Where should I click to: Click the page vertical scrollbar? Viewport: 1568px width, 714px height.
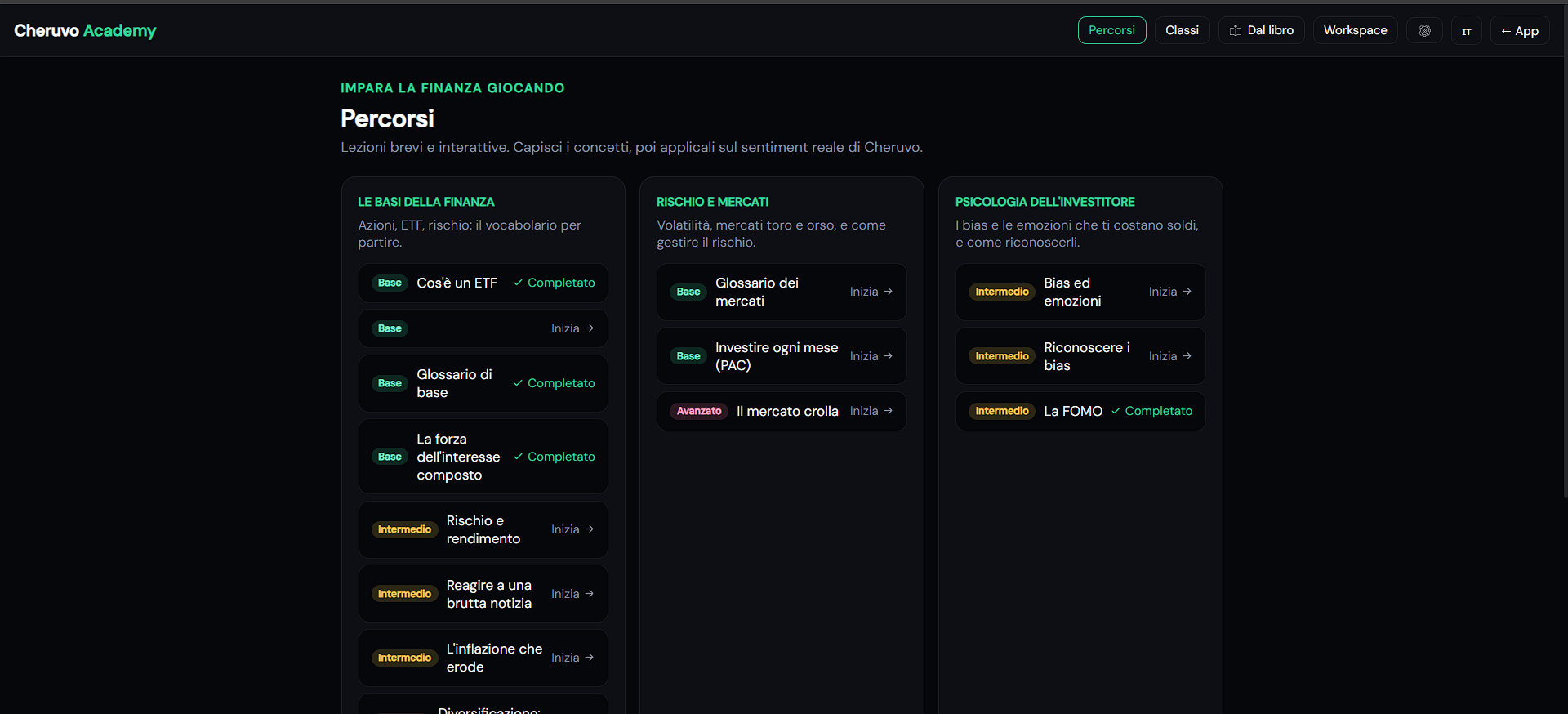coord(1563,245)
